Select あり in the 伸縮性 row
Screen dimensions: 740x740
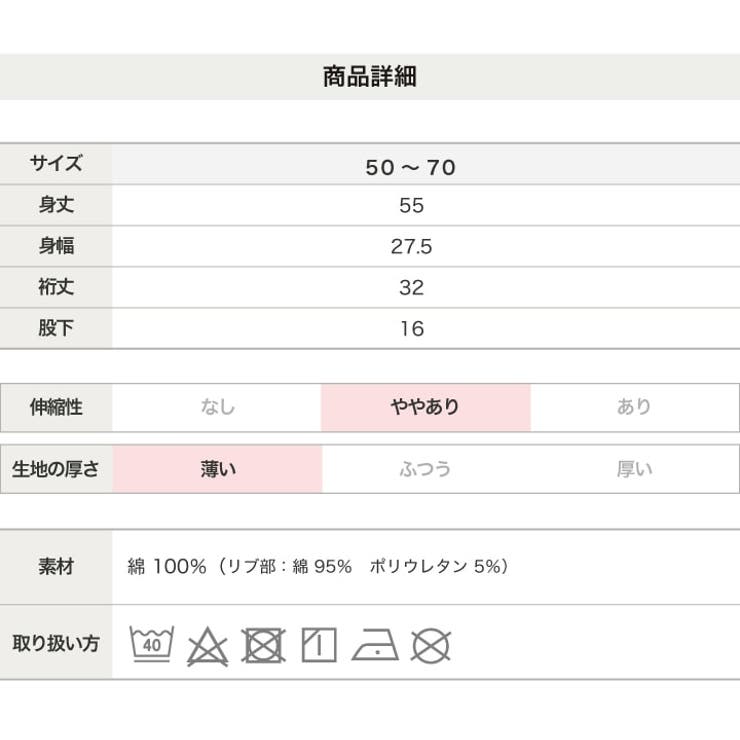[x=634, y=407]
